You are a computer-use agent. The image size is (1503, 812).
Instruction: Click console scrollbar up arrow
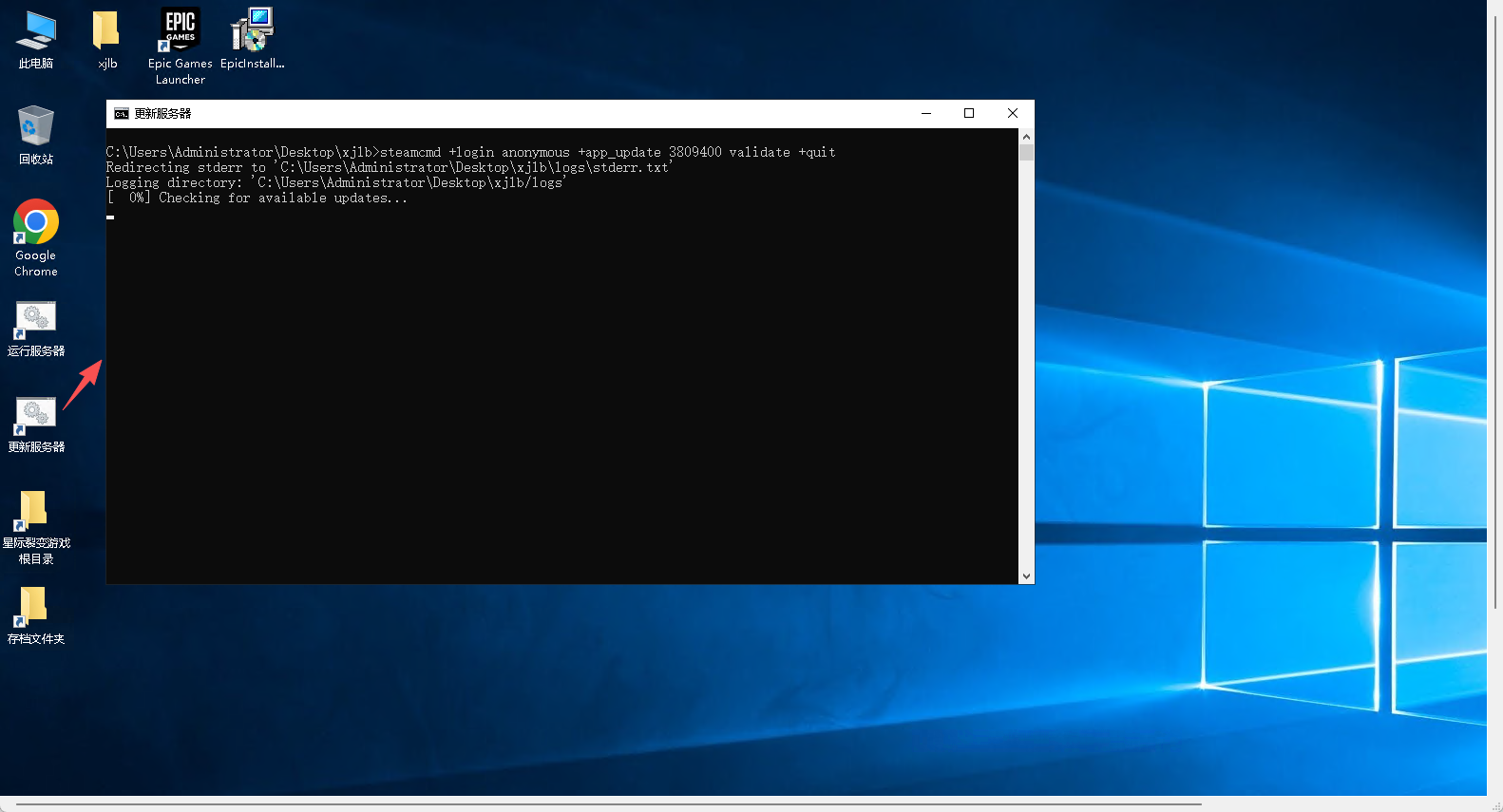tap(1026, 137)
